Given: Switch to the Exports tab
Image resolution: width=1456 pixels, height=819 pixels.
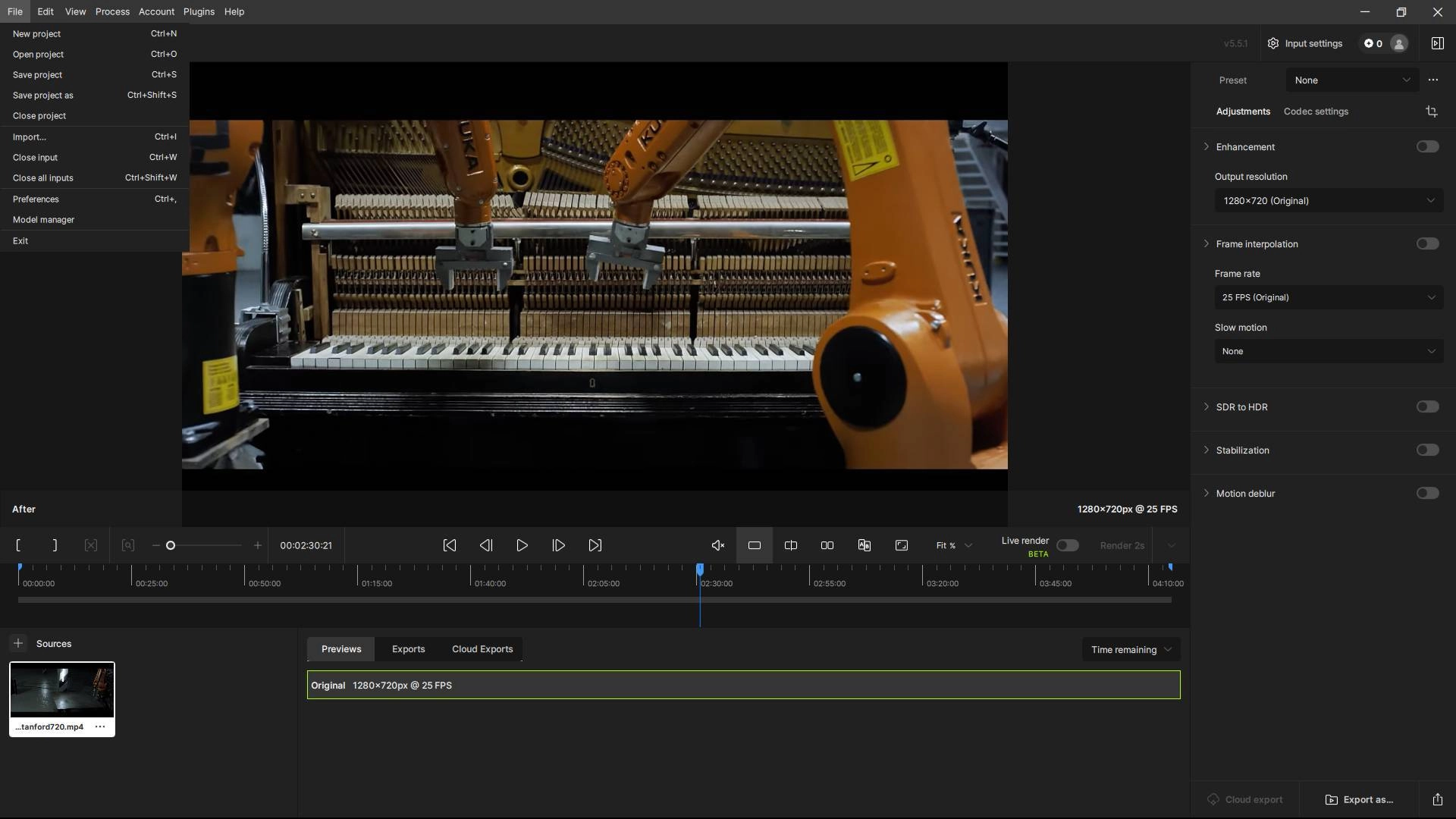Looking at the screenshot, I should coord(408,649).
